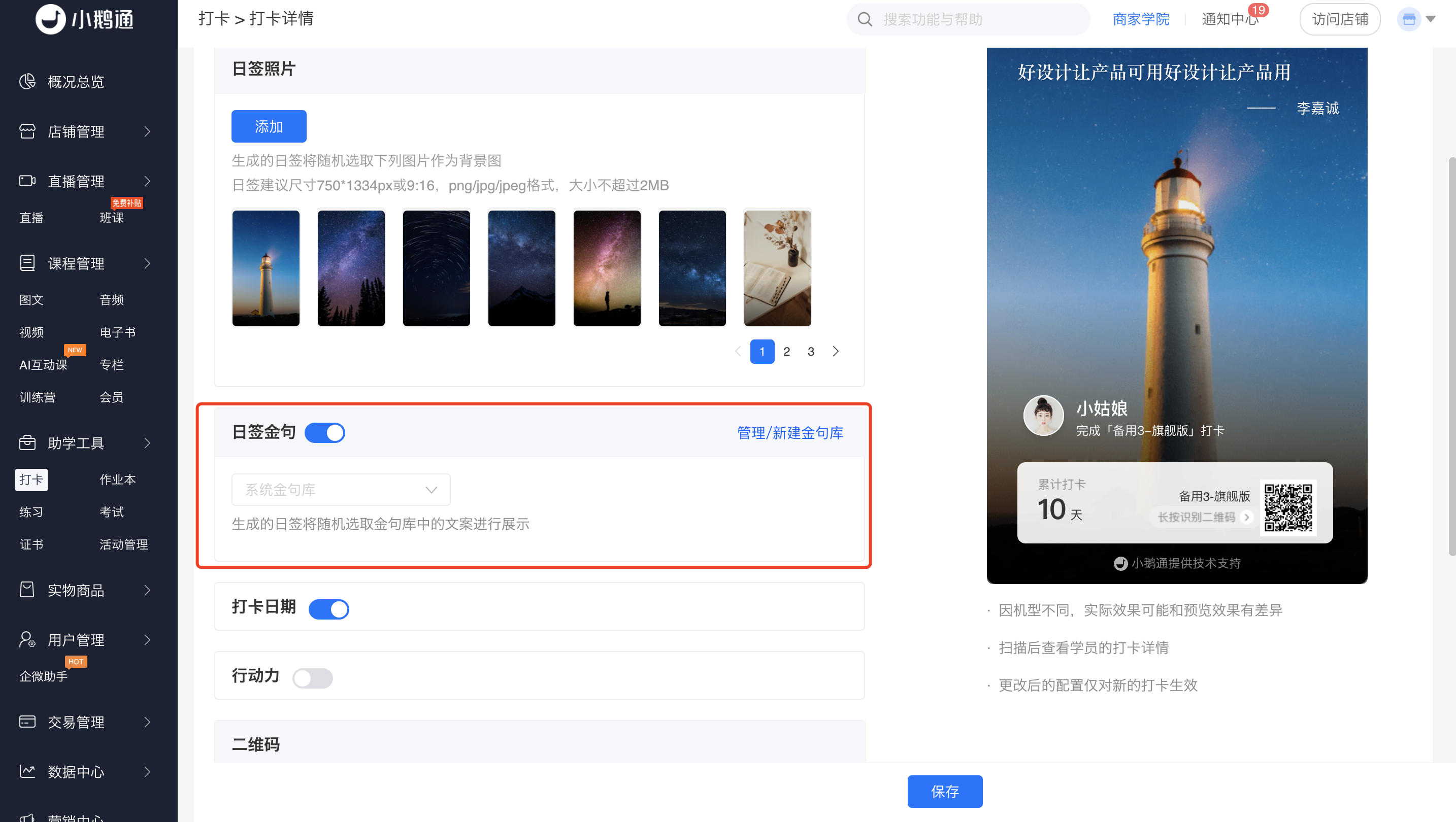
Task: Click the 添加 button
Action: click(269, 126)
